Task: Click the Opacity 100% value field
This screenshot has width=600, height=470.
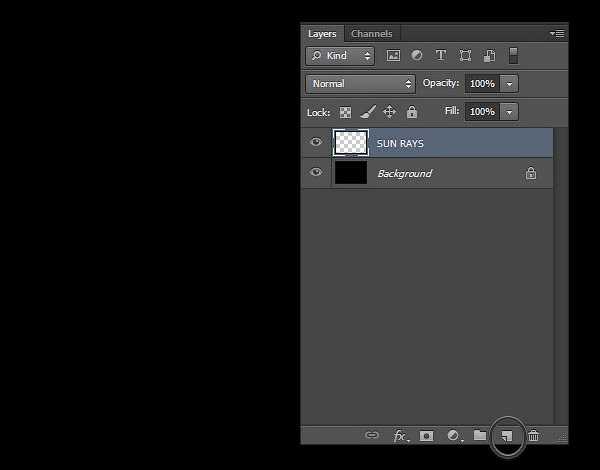Action: (482, 84)
